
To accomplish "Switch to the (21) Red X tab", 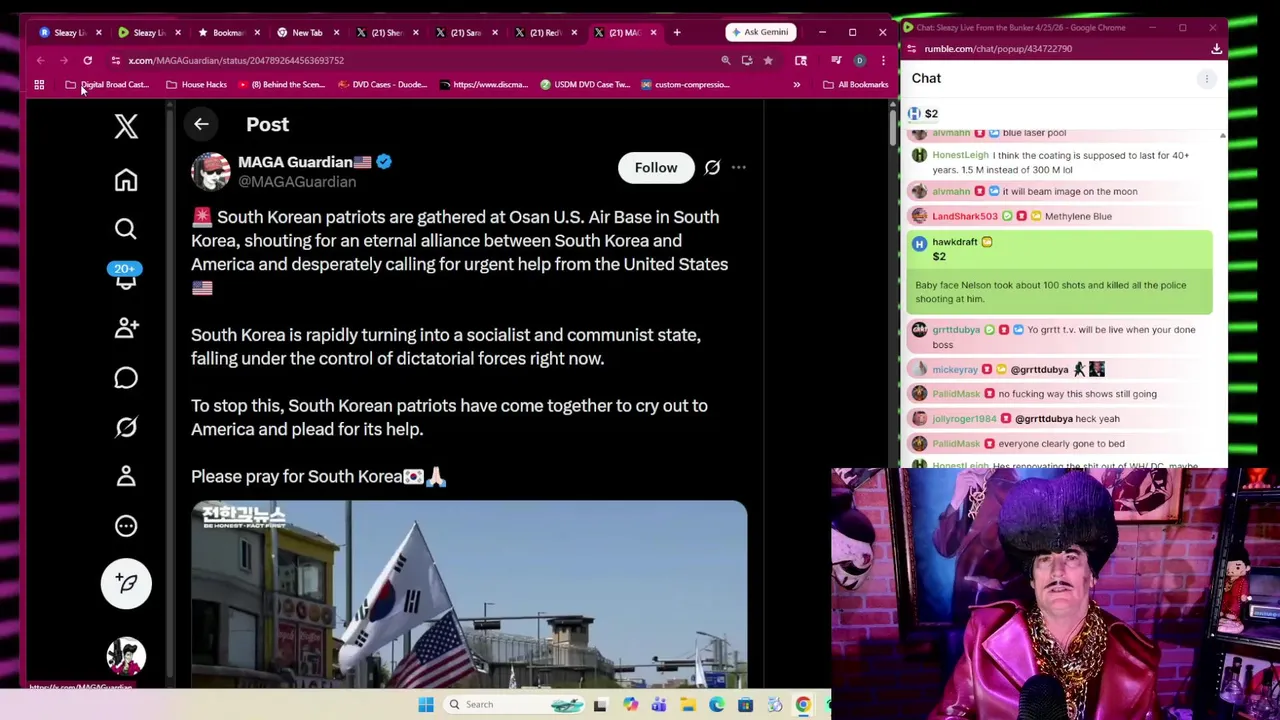I will pos(544,32).
